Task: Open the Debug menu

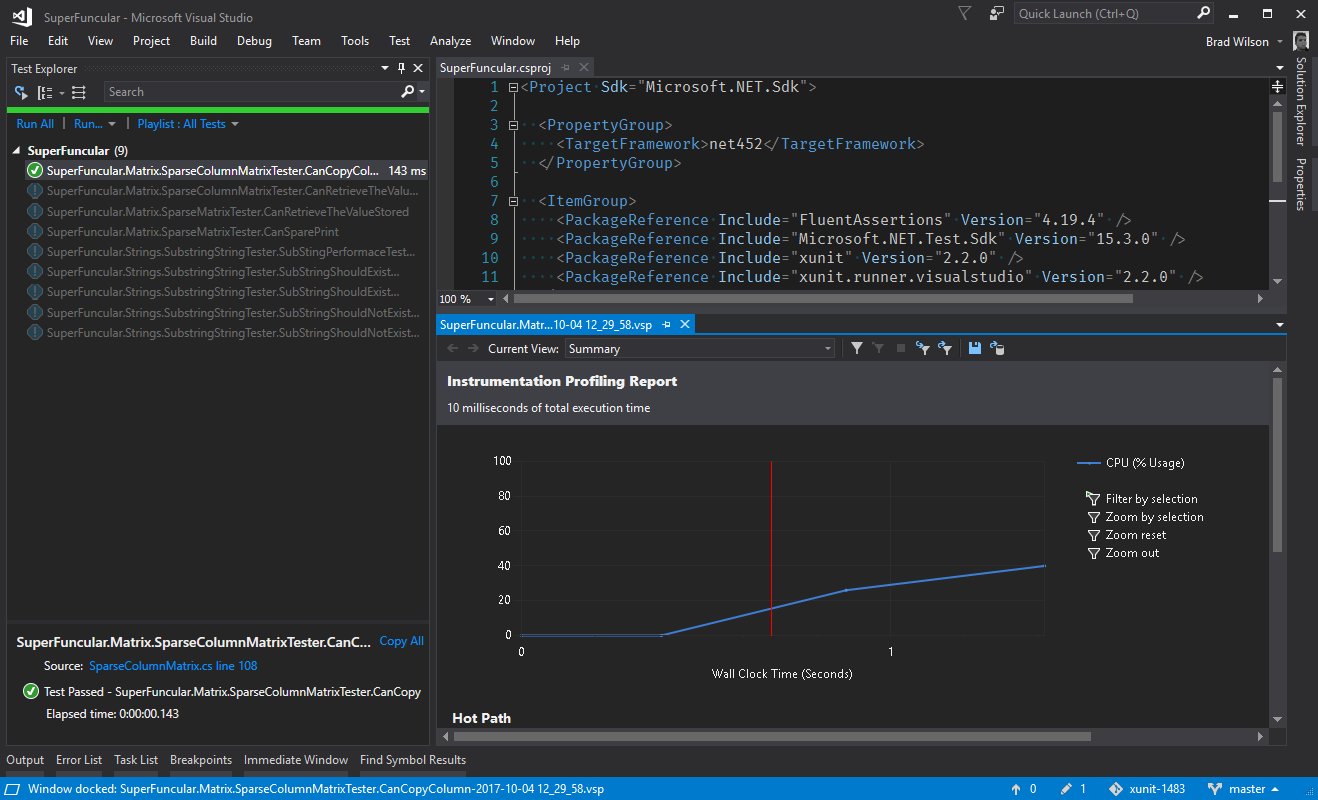Action: coord(254,41)
